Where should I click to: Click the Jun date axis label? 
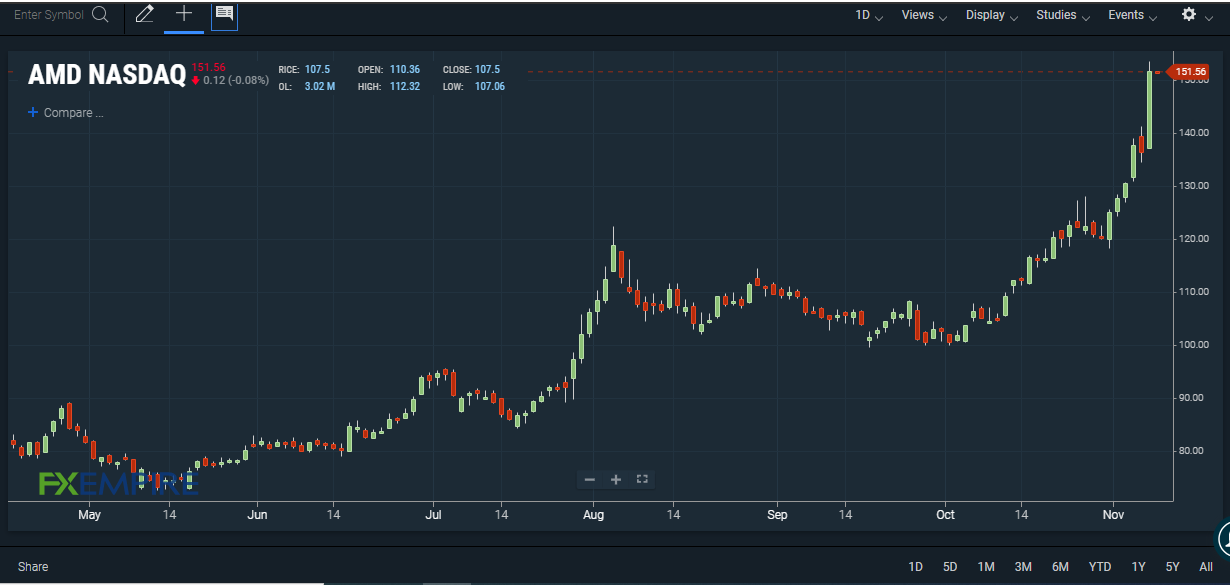(257, 515)
